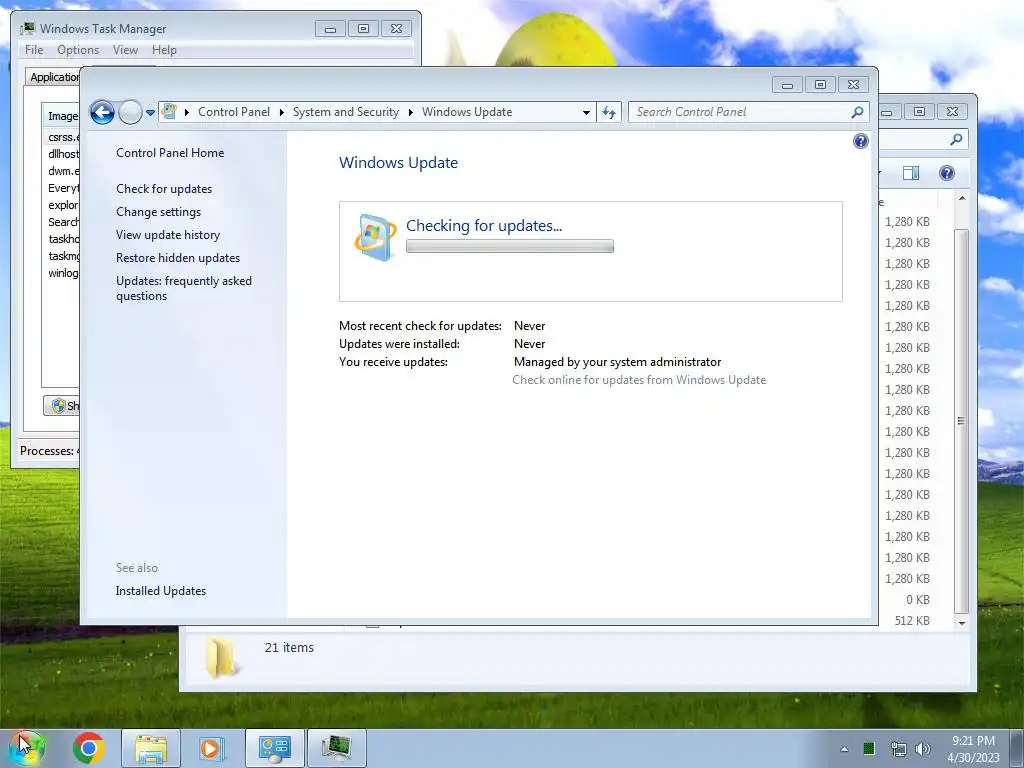
Task: Click scroll down arrow in Explorer file list
Action: (x=961, y=624)
